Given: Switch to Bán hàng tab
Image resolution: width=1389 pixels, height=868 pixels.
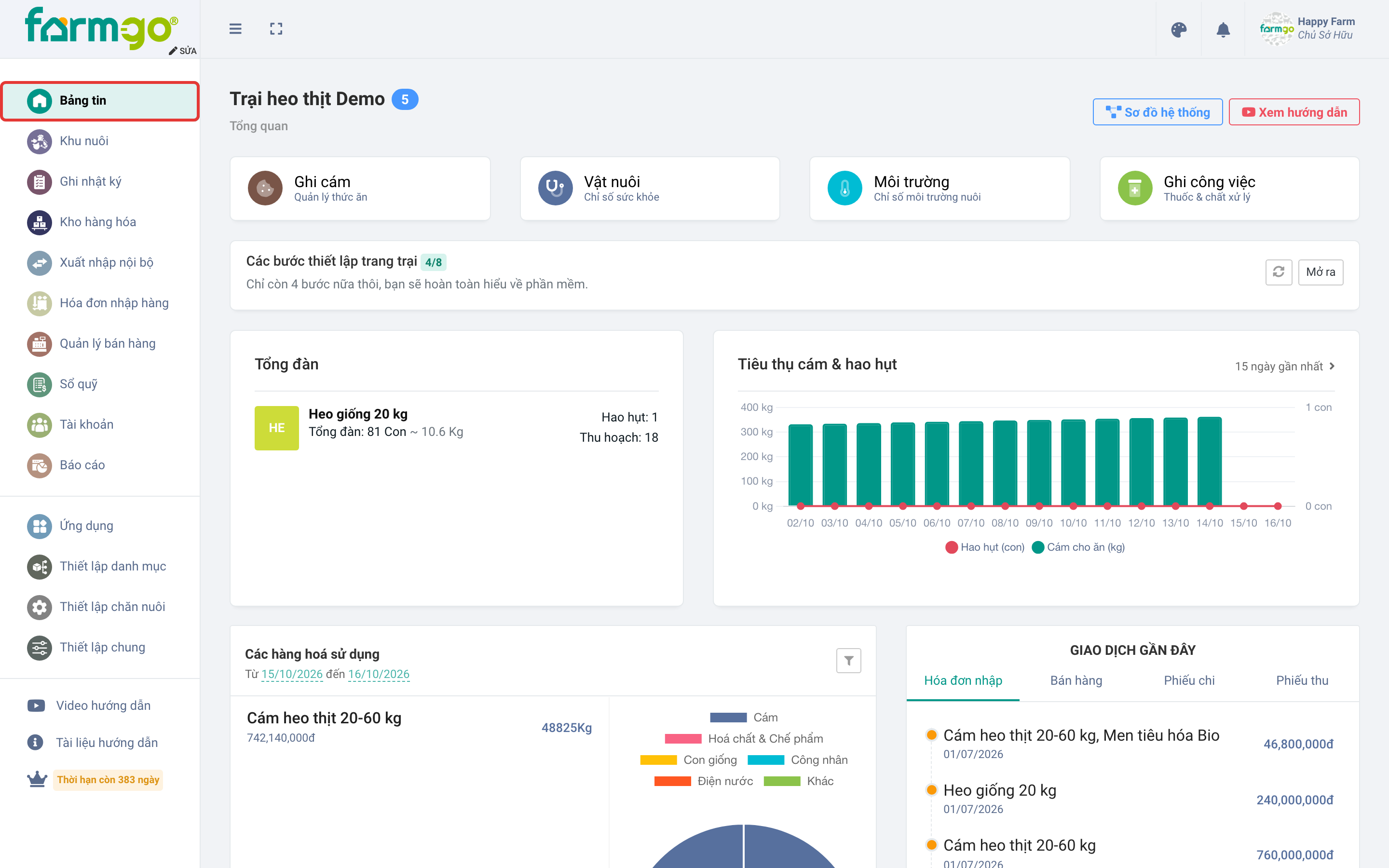Looking at the screenshot, I should [1076, 680].
